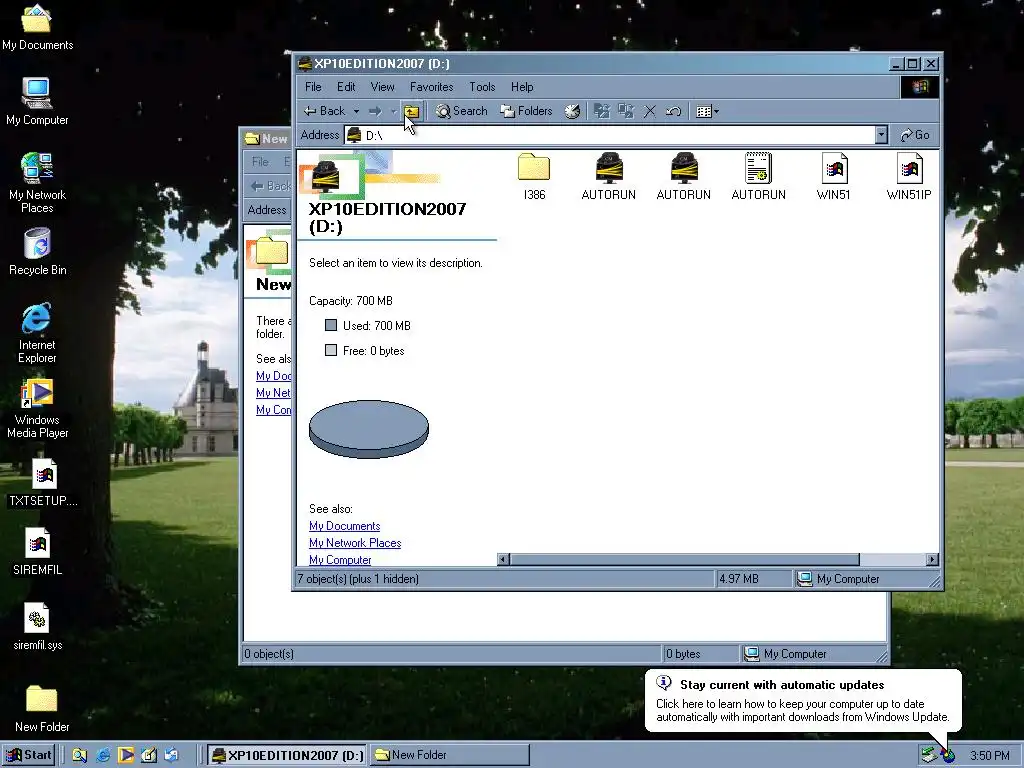Screen dimensions: 1024x768
Task: Launch Media Player from quick launch
Action: (125, 756)
